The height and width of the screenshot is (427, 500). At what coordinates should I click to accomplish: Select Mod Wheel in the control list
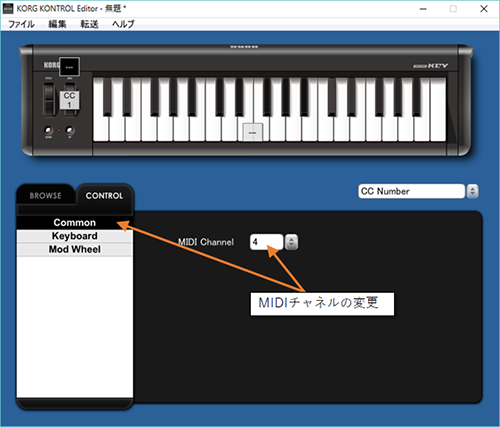[x=75, y=249]
